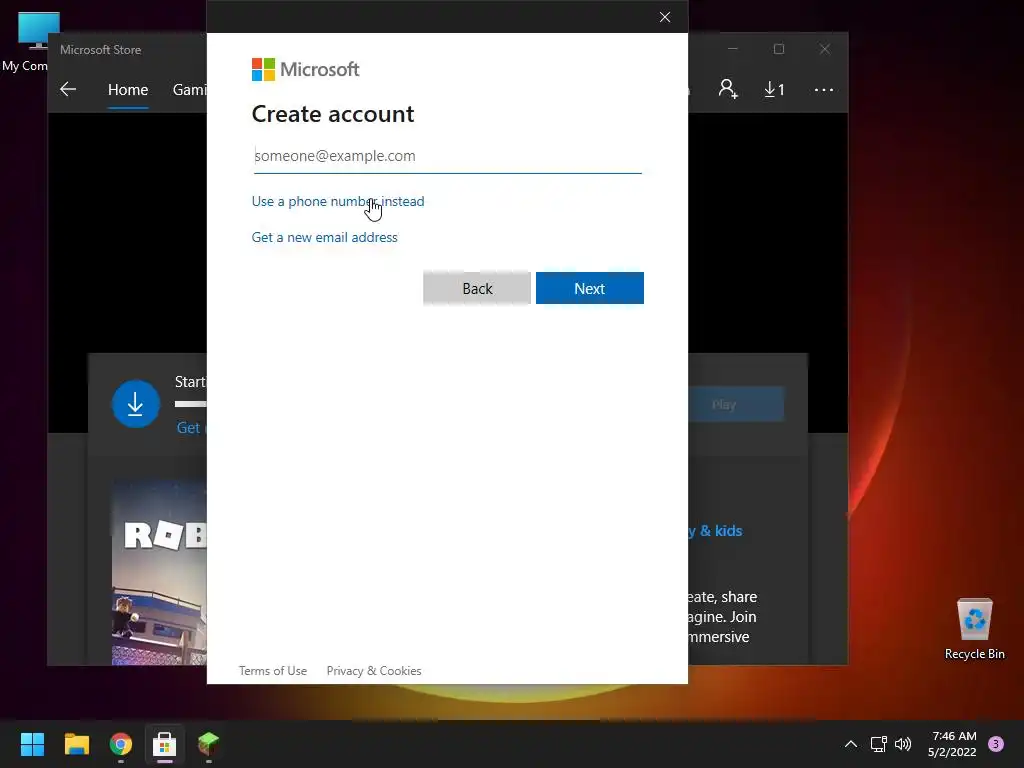Open downloads indicator showing 1 in Store
This screenshot has width=1024, height=768.
774,89
